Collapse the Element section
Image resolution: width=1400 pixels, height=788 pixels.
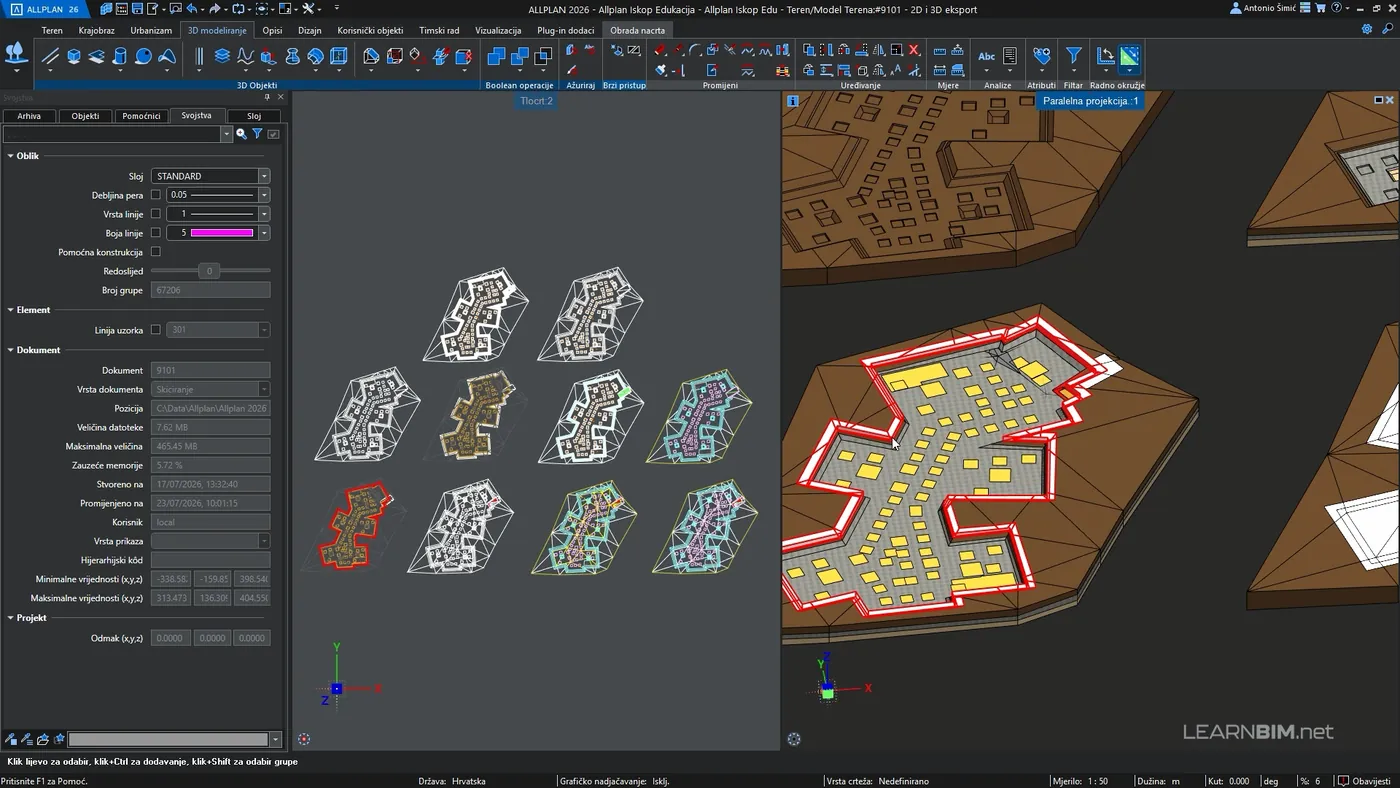tap(10, 310)
